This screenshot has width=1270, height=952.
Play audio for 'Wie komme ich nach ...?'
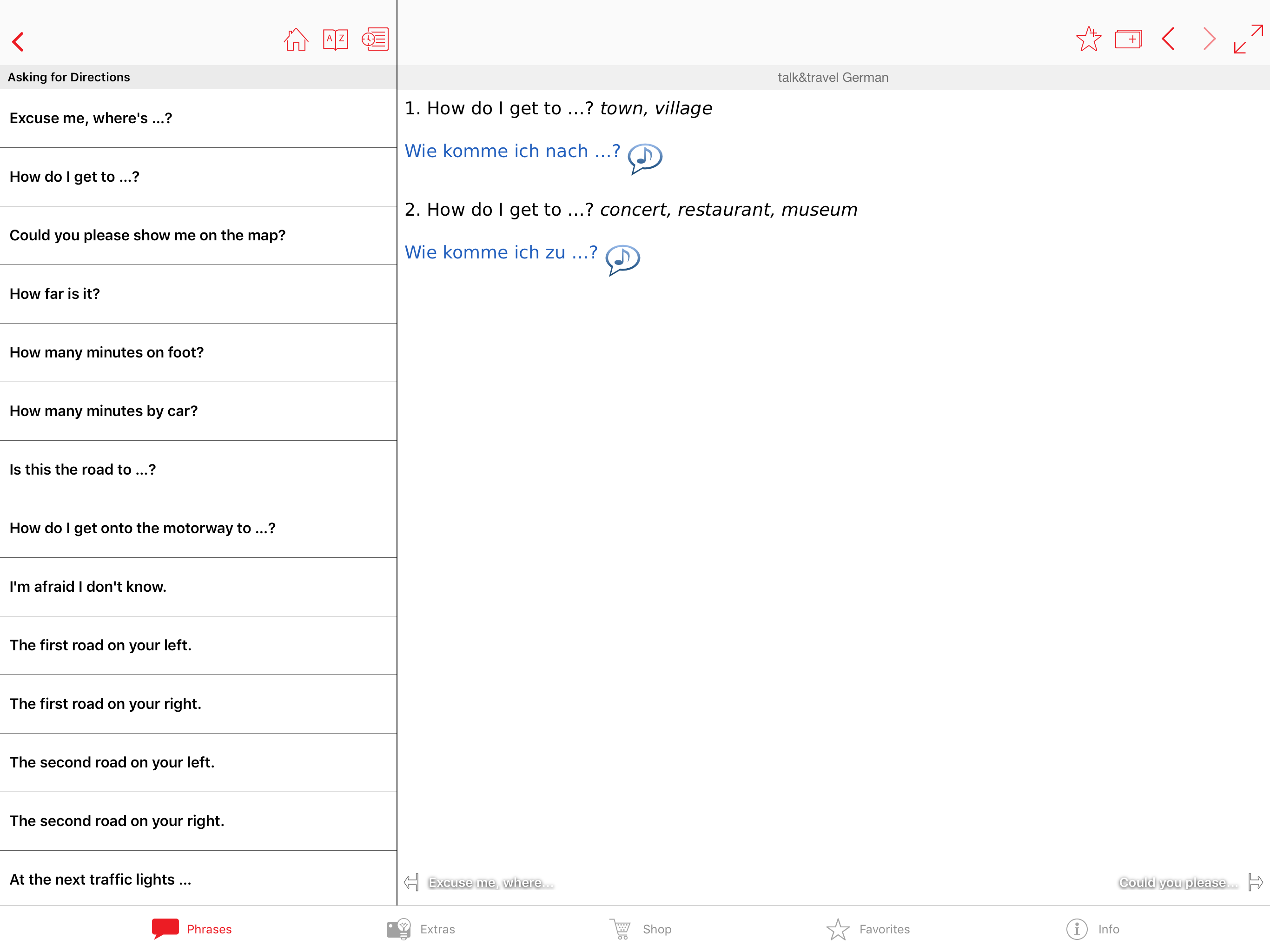(x=645, y=157)
